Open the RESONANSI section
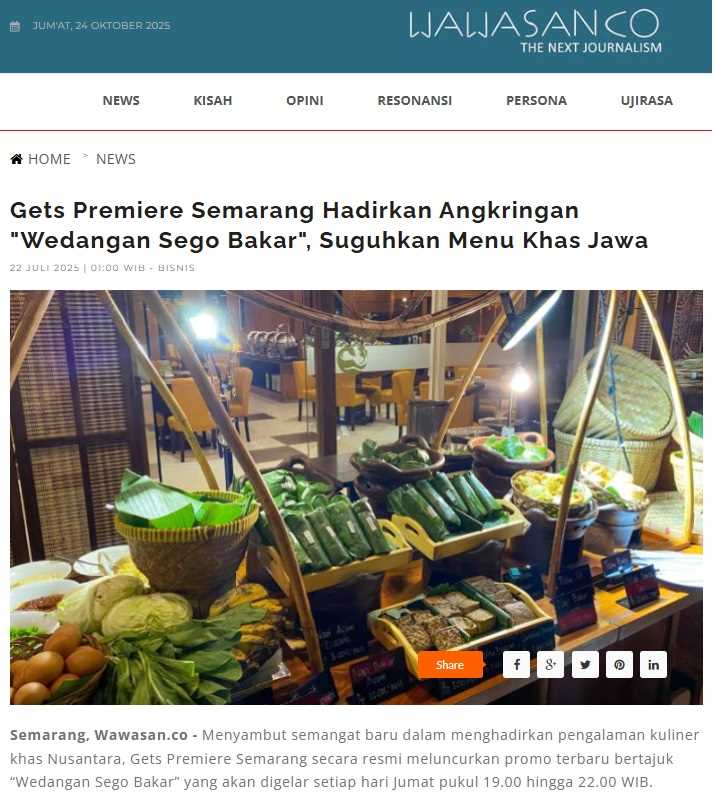 coord(415,100)
